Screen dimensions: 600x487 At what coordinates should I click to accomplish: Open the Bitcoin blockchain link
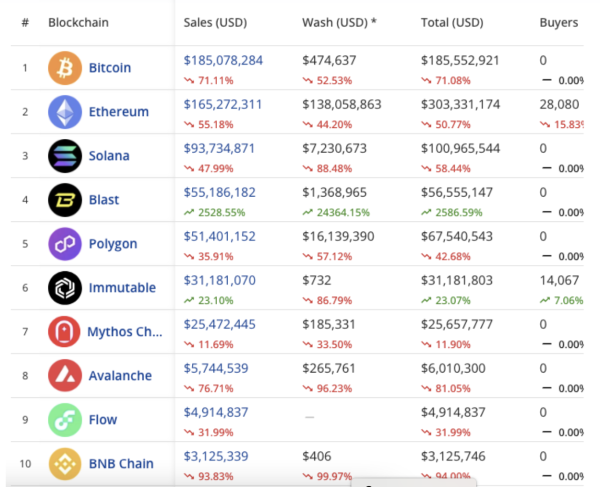(x=110, y=68)
